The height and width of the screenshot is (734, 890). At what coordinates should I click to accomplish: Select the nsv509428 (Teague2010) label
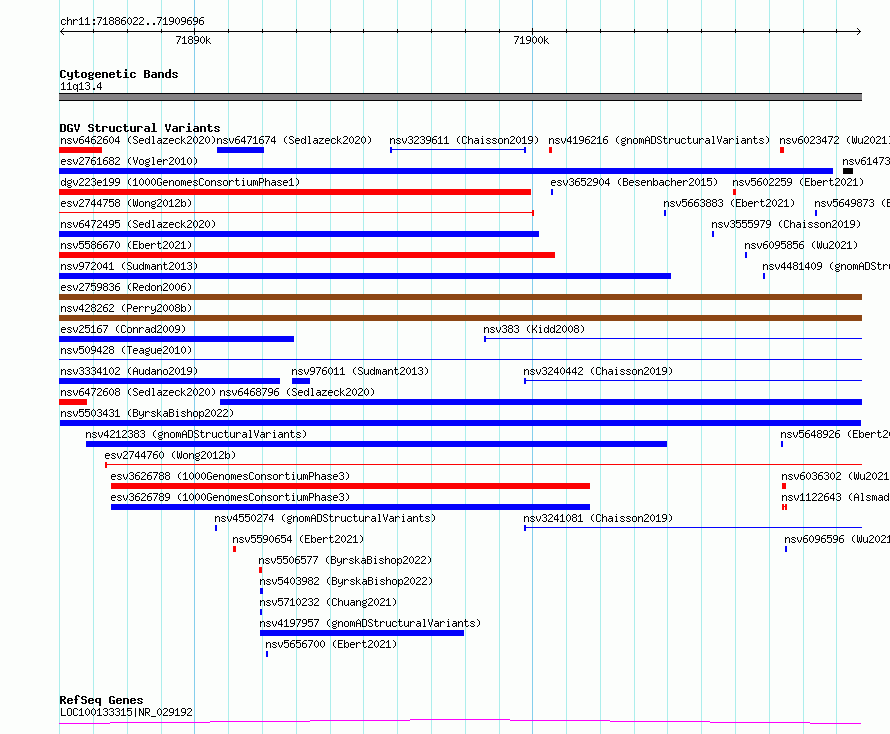(x=126, y=350)
